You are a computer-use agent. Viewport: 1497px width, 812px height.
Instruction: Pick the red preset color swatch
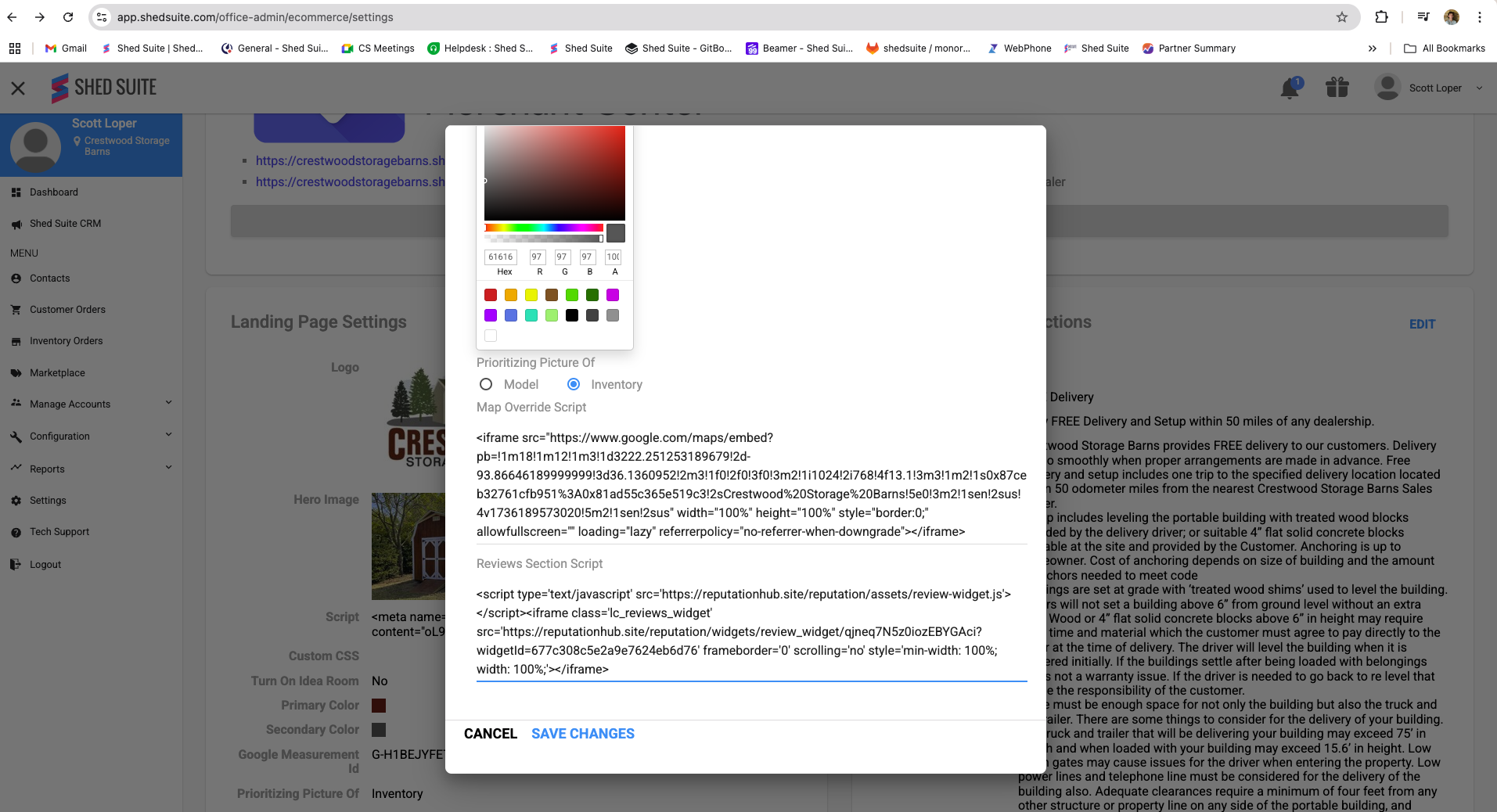click(491, 295)
